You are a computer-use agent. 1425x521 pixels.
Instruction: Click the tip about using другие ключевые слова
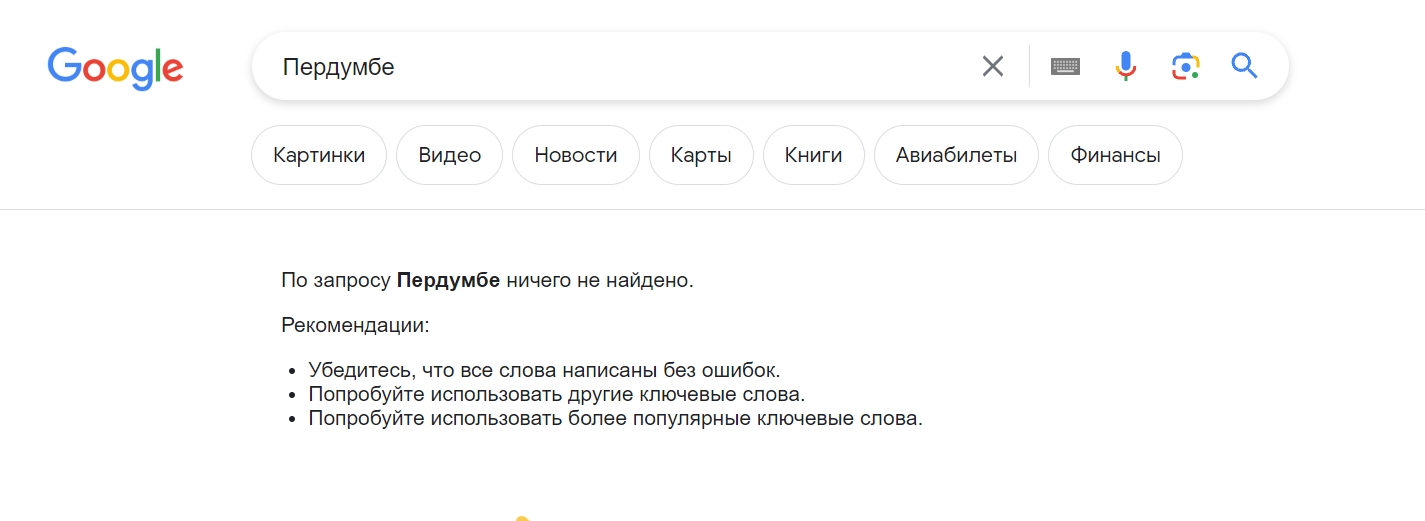click(x=556, y=394)
